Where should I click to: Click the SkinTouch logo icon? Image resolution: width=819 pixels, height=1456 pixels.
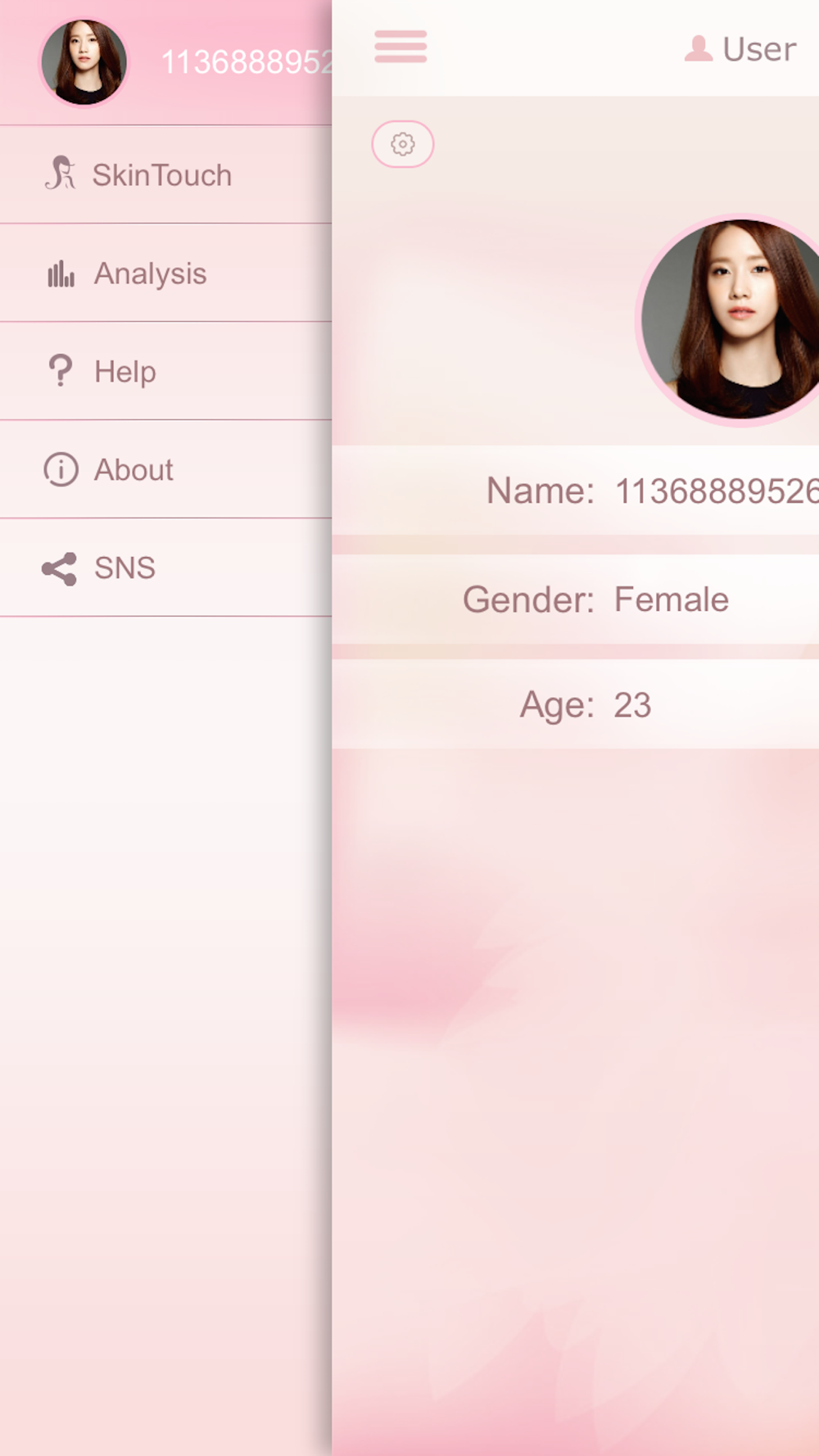[61, 173]
